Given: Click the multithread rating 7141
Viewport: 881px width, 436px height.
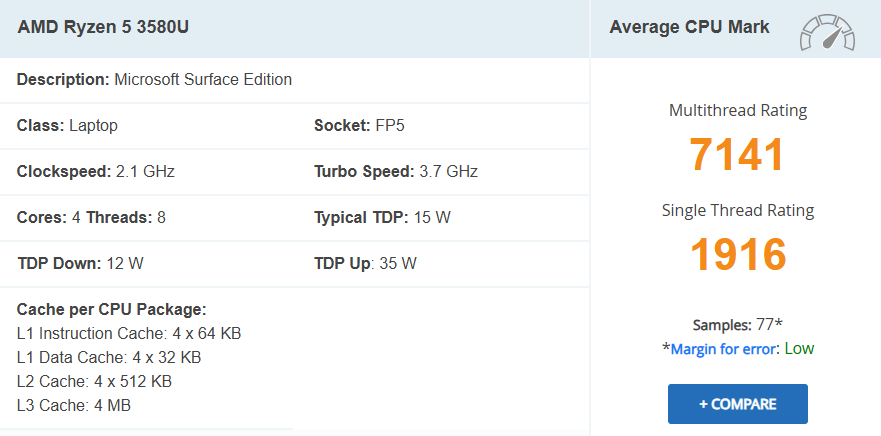Looking at the screenshot, I should pyautogui.click(x=737, y=155).
